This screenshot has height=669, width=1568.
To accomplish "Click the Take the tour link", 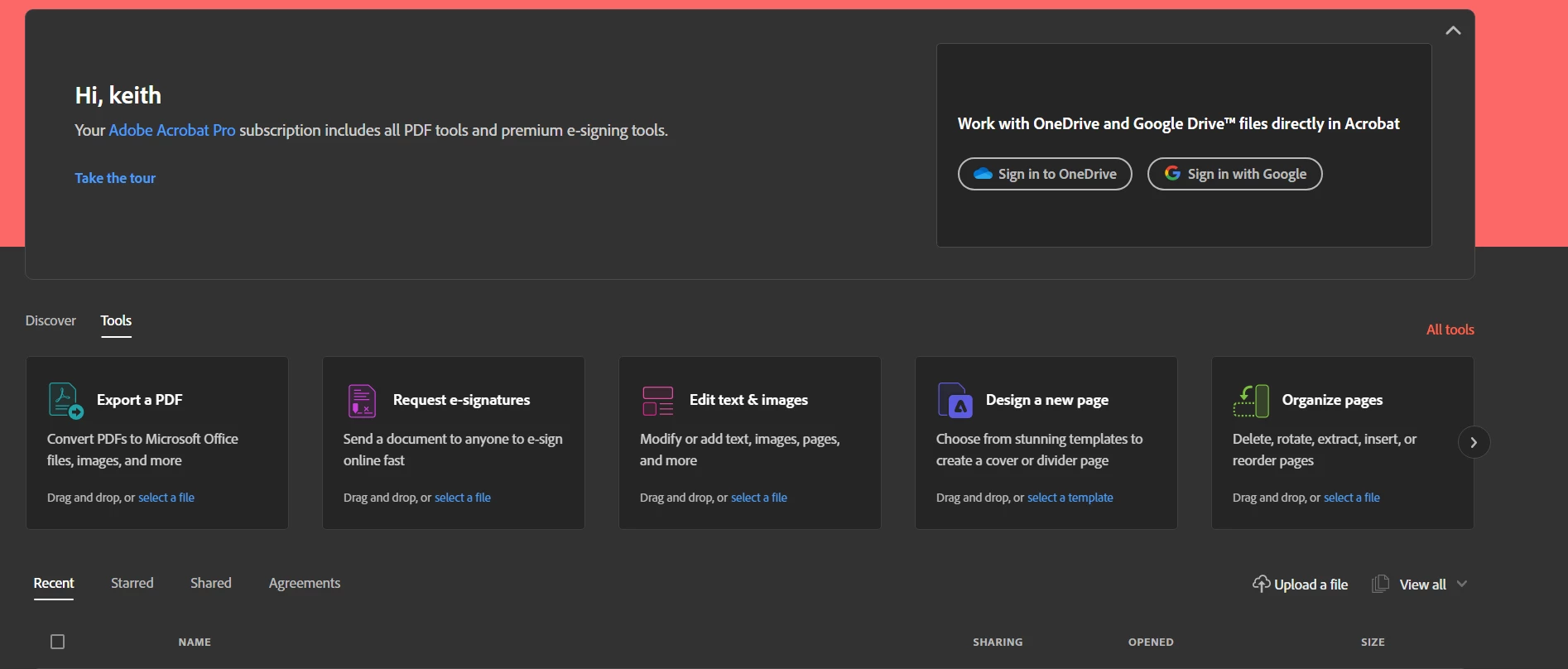I will (x=115, y=178).
